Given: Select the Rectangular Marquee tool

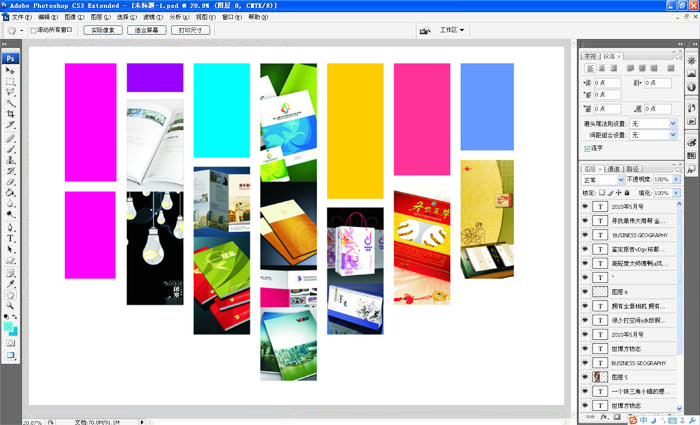Looking at the screenshot, I should pos(11,81).
